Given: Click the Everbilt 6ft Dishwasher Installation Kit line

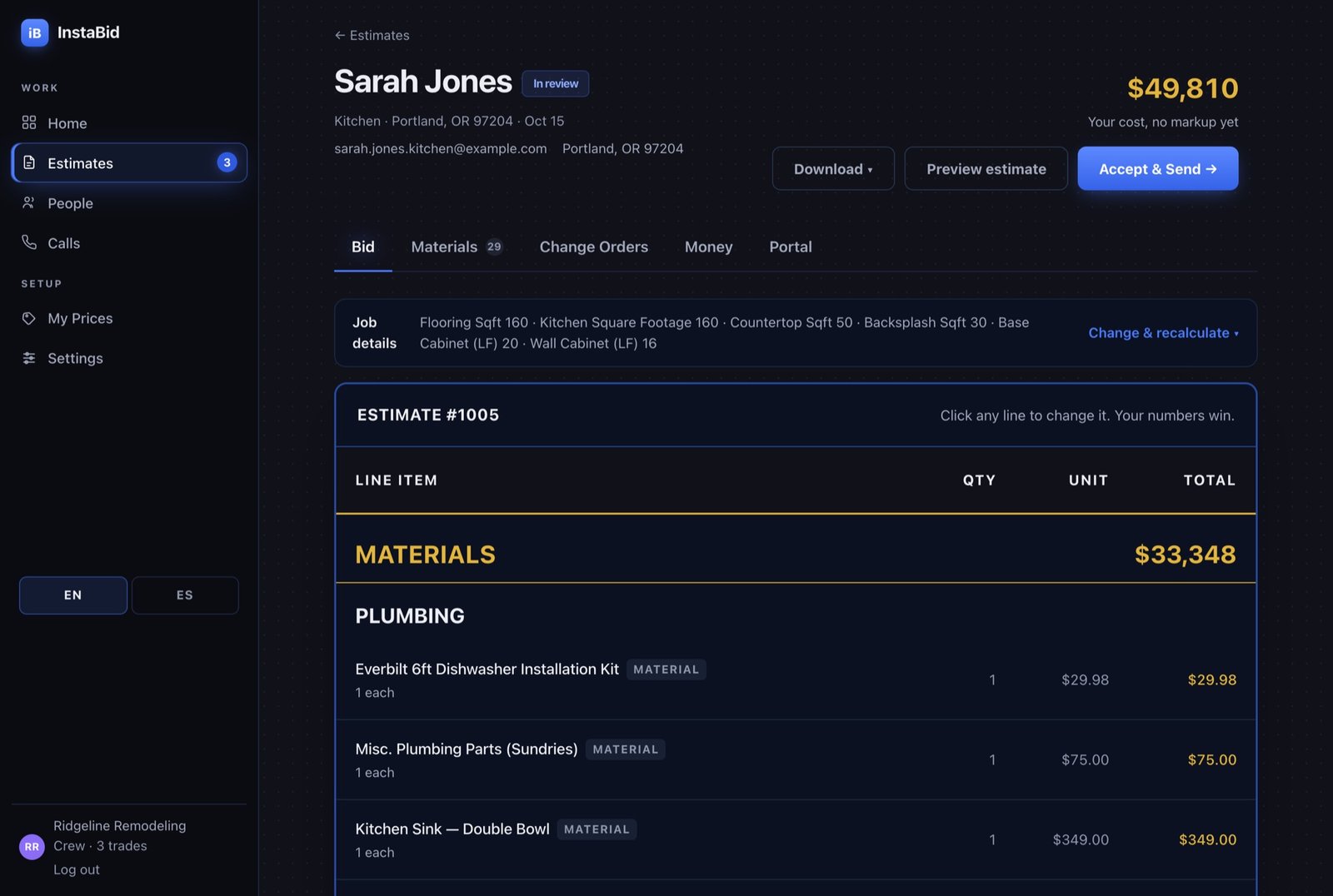Looking at the screenshot, I should pyautogui.click(x=796, y=679).
